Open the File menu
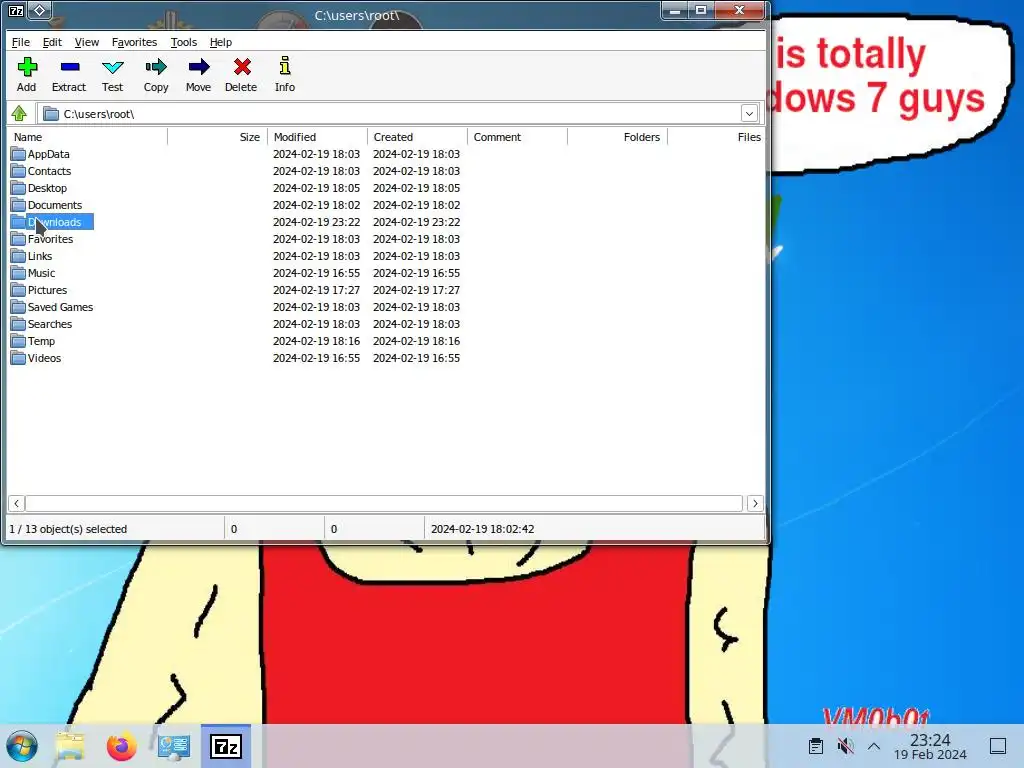Viewport: 1024px width, 768px height. 21,42
